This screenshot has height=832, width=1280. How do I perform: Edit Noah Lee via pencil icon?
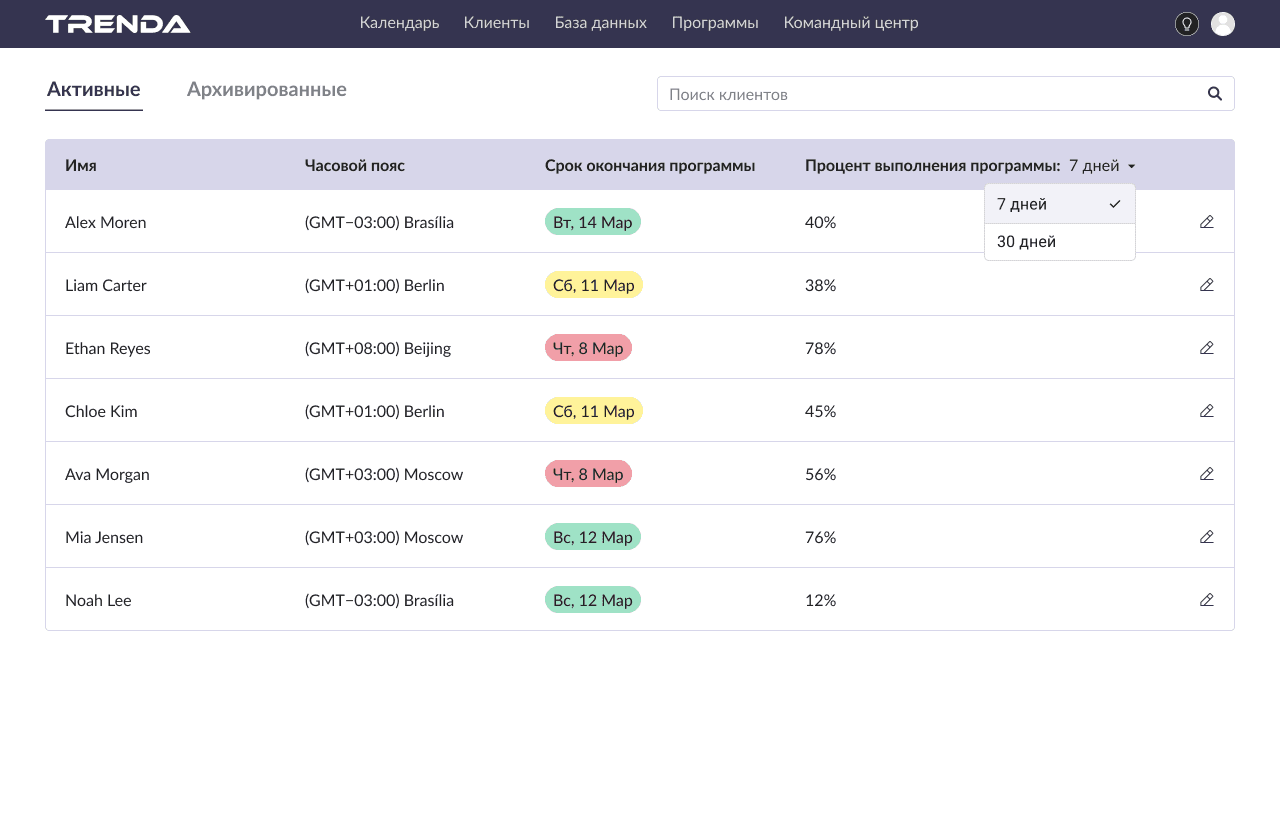(1206, 600)
